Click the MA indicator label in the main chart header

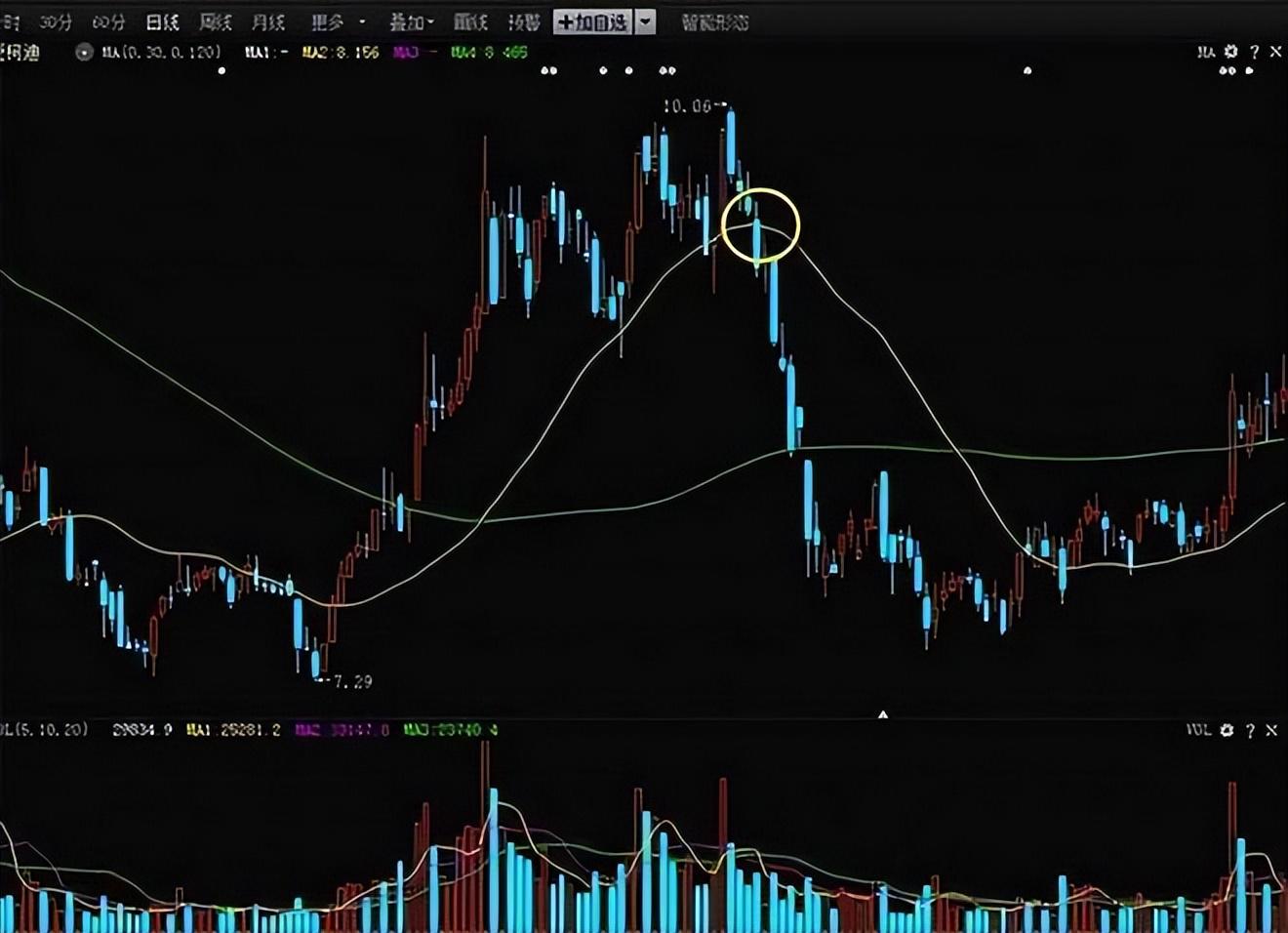point(1206,52)
